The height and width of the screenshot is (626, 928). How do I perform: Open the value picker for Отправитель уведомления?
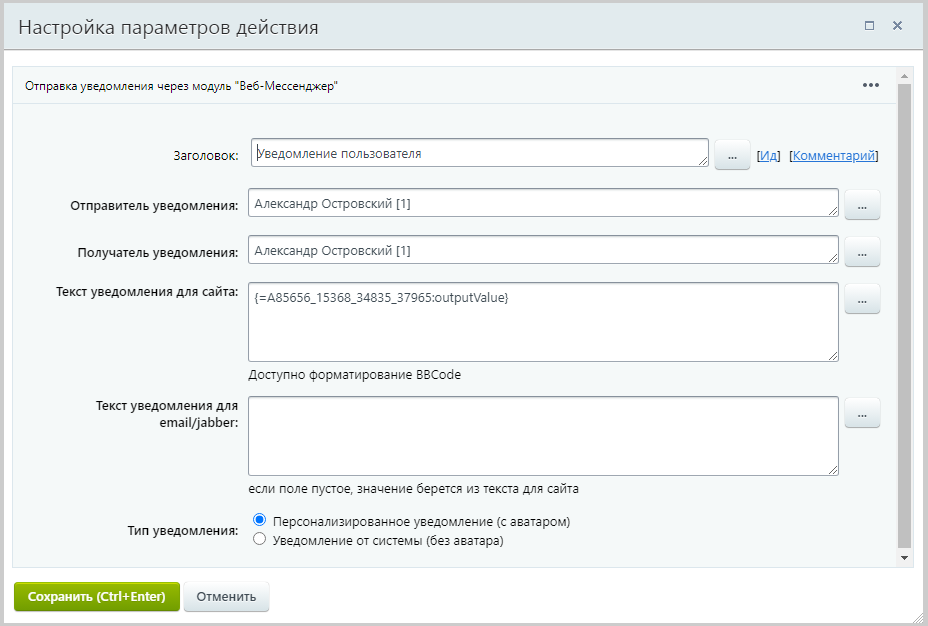pyautogui.click(x=862, y=204)
